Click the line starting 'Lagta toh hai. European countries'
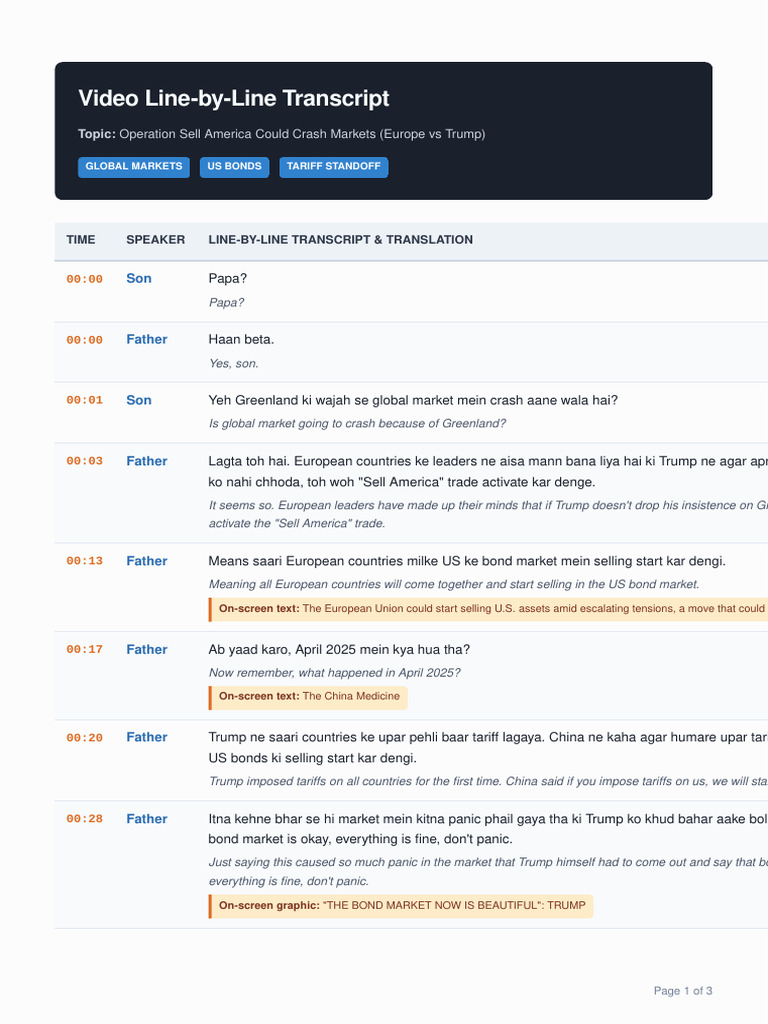This screenshot has height=1024, width=768. point(488,472)
